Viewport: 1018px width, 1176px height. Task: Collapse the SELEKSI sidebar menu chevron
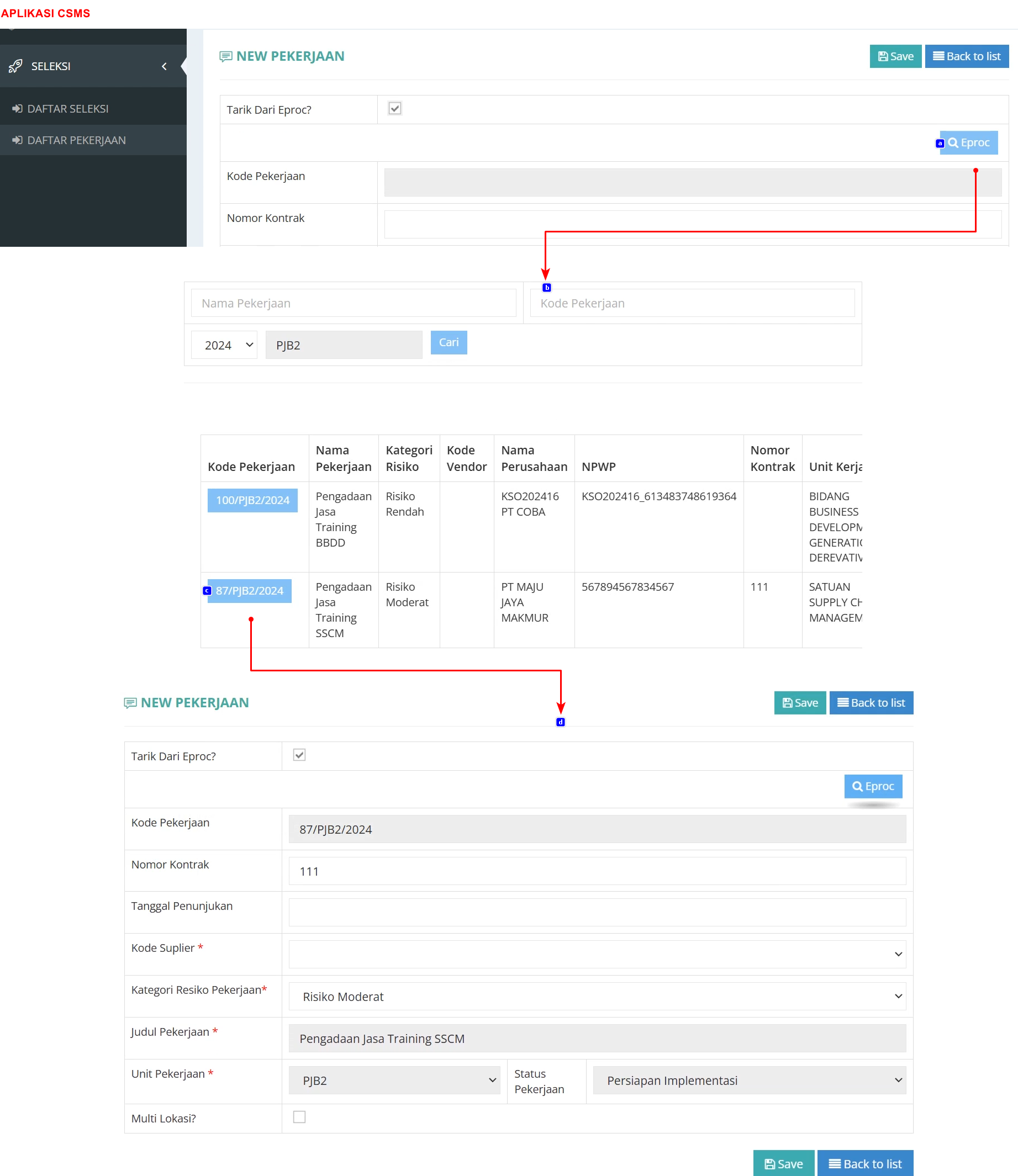tap(164, 66)
